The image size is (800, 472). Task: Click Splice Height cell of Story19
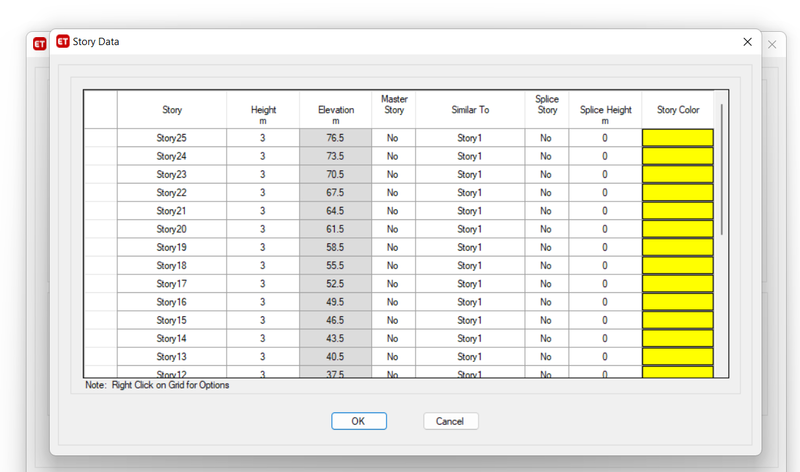(x=605, y=247)
